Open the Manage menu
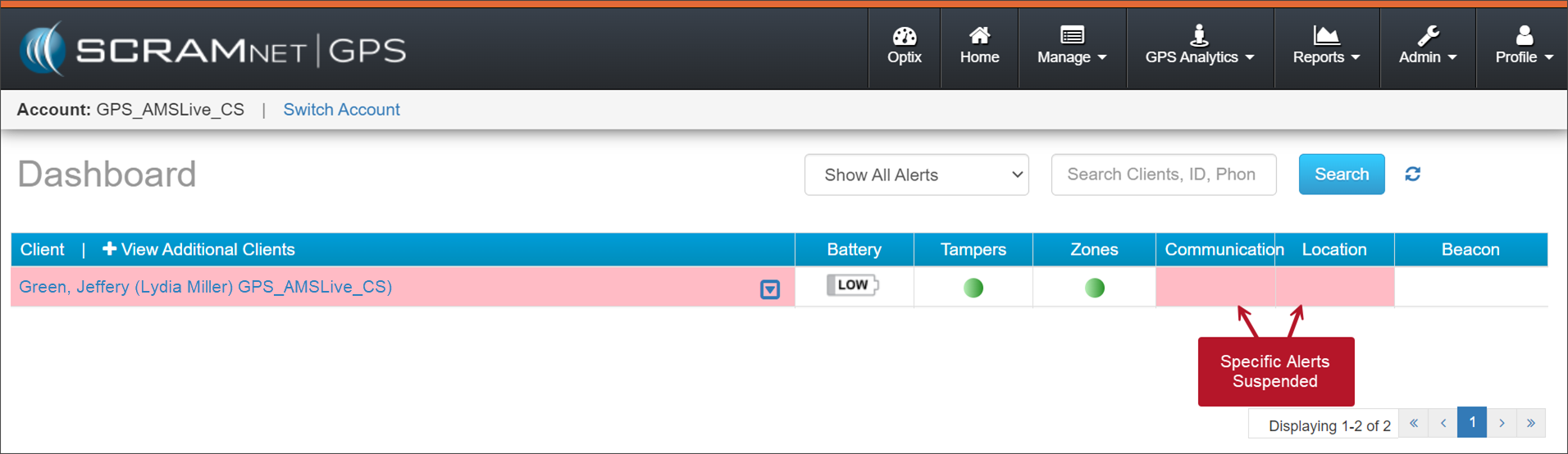 pos(1071,48)
